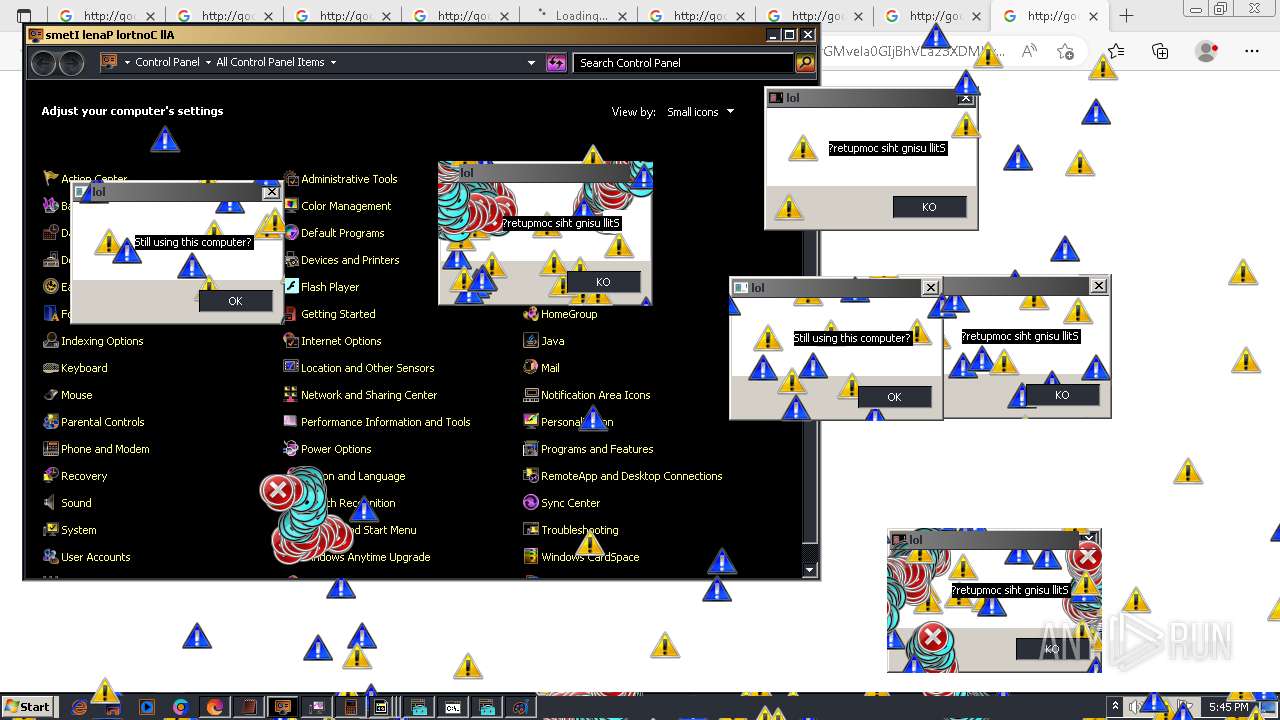Viewport: 1280px width, 720px height.
Task: Go back in Control Panel window
Action: 44,63
